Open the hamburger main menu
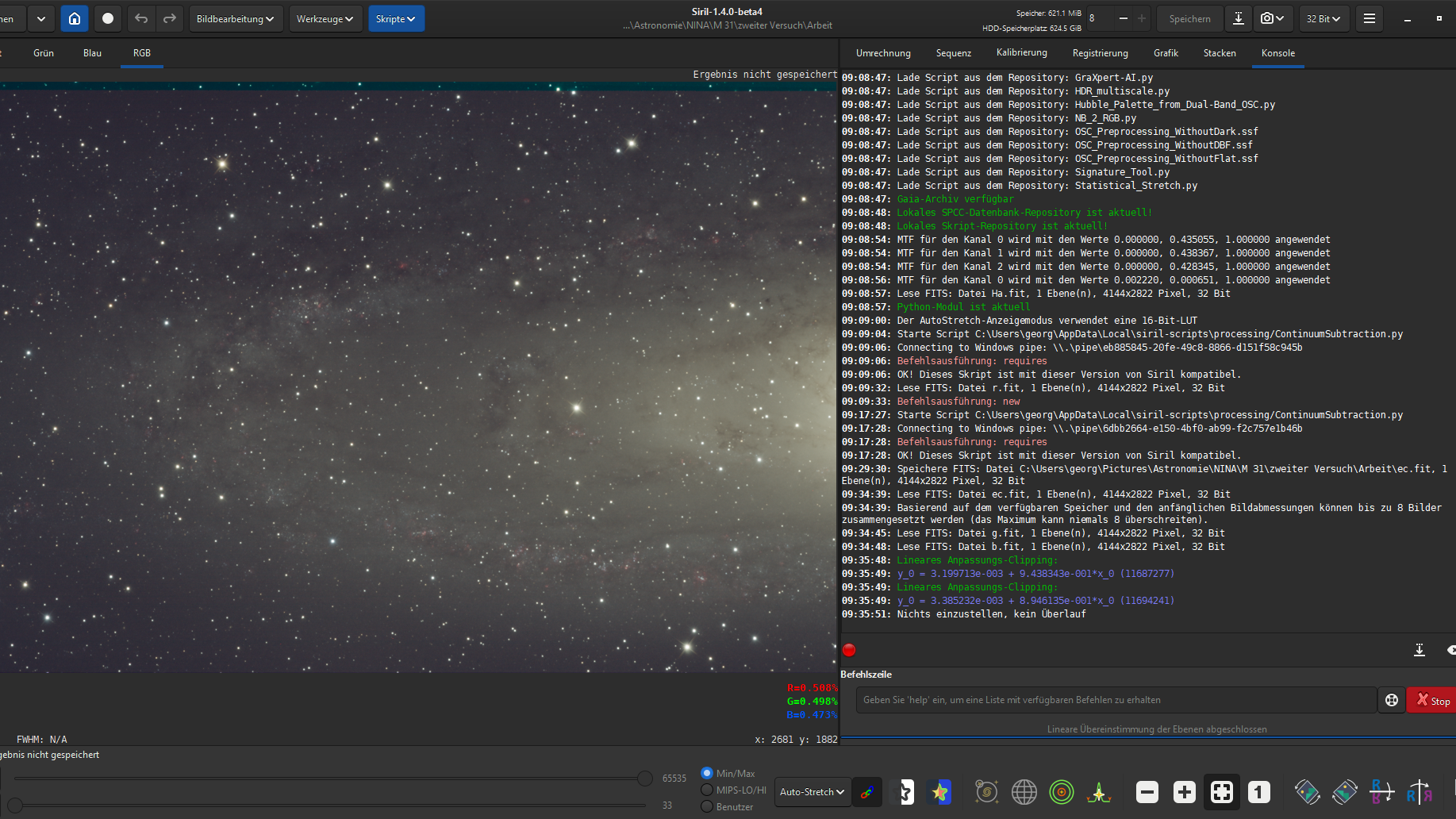The image size is (1456, 819). click(1369, 18)
